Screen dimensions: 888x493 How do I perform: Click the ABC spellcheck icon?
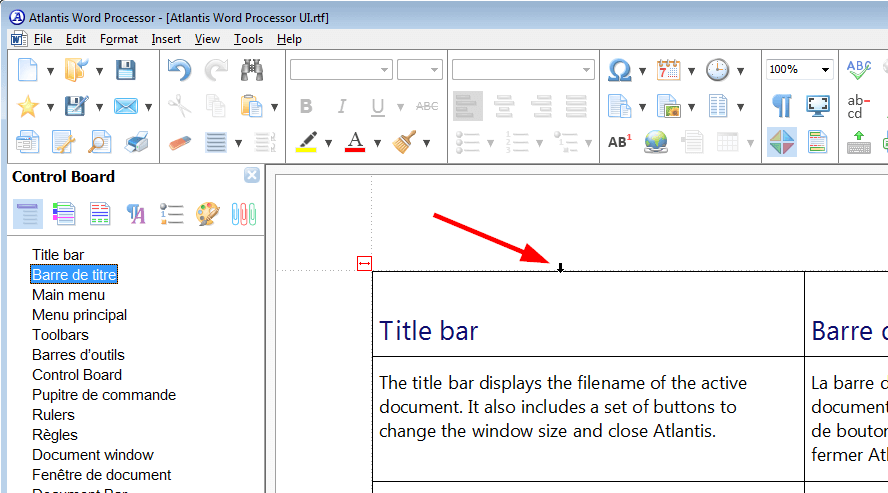coord(859,70)
